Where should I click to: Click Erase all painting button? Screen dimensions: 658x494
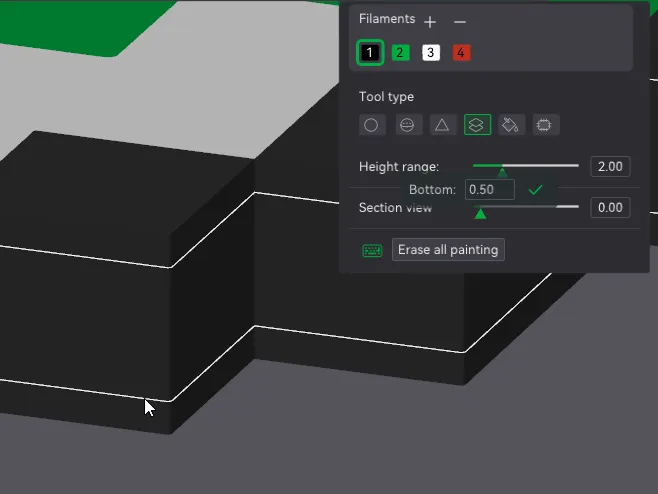pyautogui.click(x=448, y=250)
